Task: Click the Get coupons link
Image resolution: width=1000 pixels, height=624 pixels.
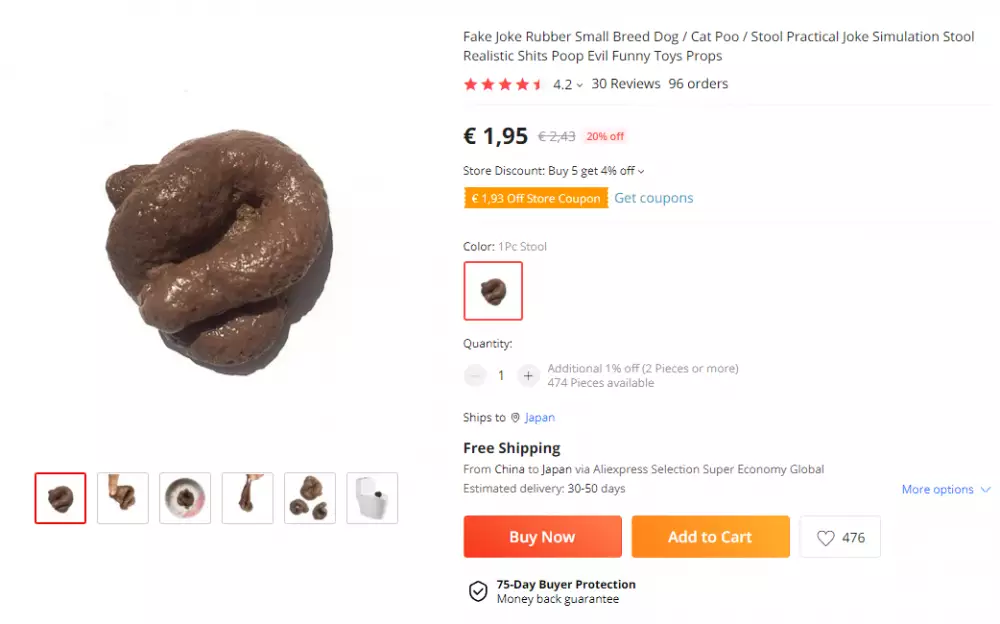Action: coord(653,198)
